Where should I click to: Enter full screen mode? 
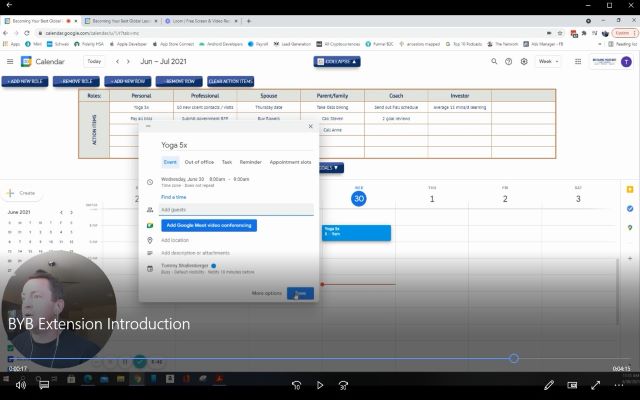click(x=596, y=385)
